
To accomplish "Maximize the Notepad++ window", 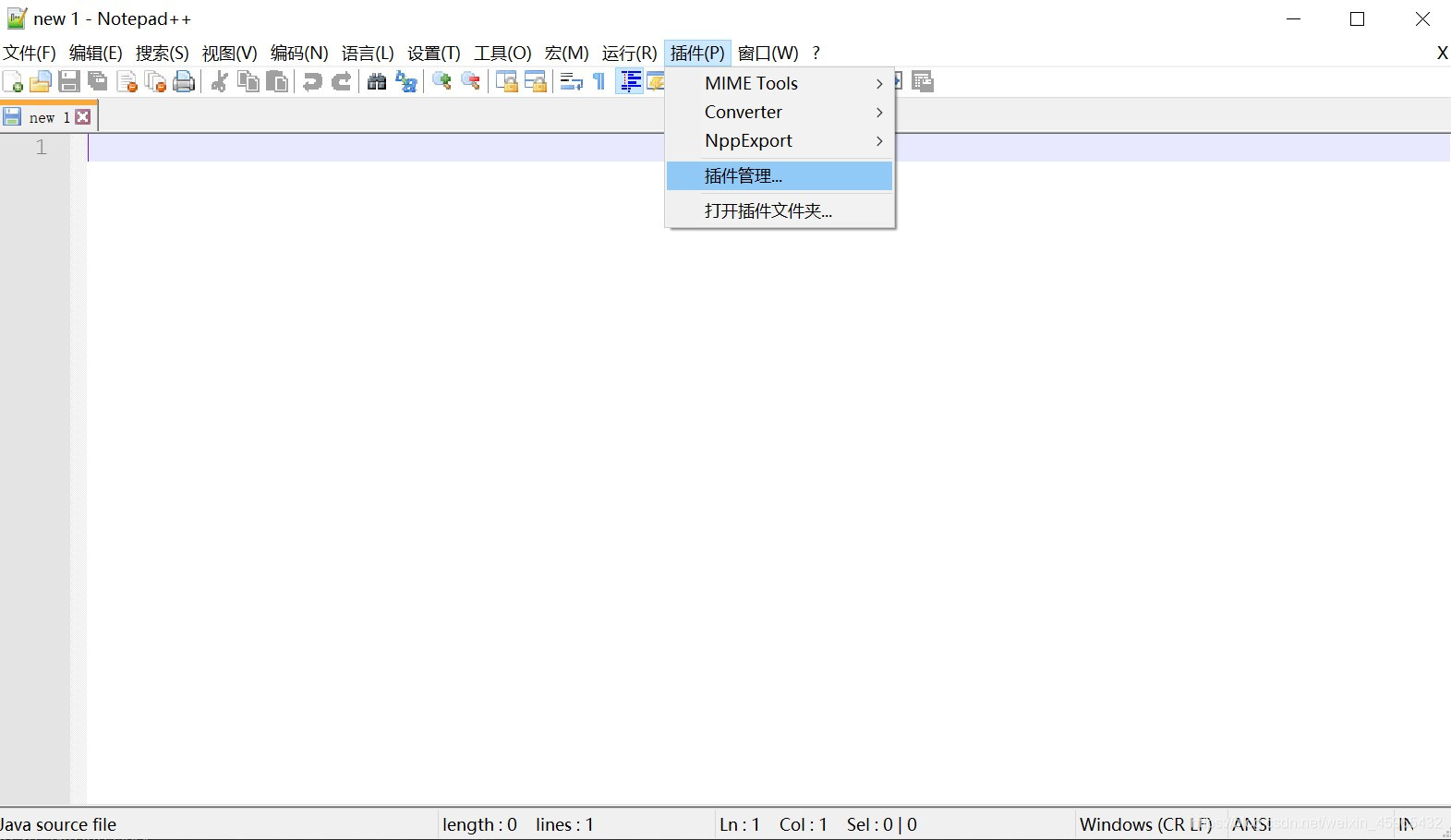I will coord(1358,18).
